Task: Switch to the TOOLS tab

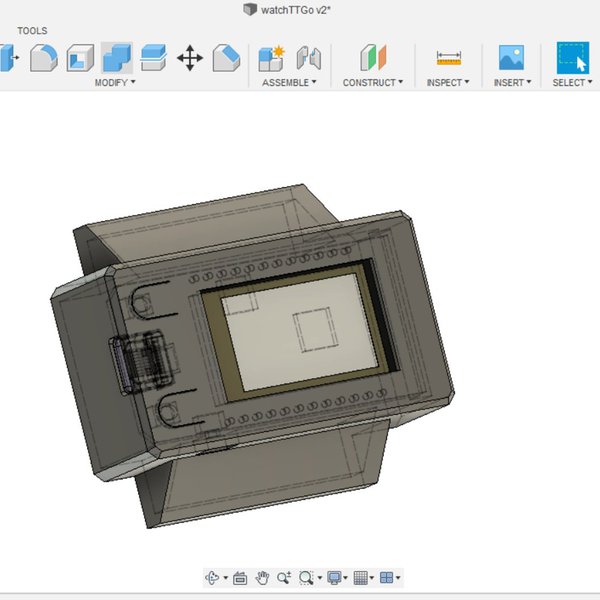Action: 32,31
